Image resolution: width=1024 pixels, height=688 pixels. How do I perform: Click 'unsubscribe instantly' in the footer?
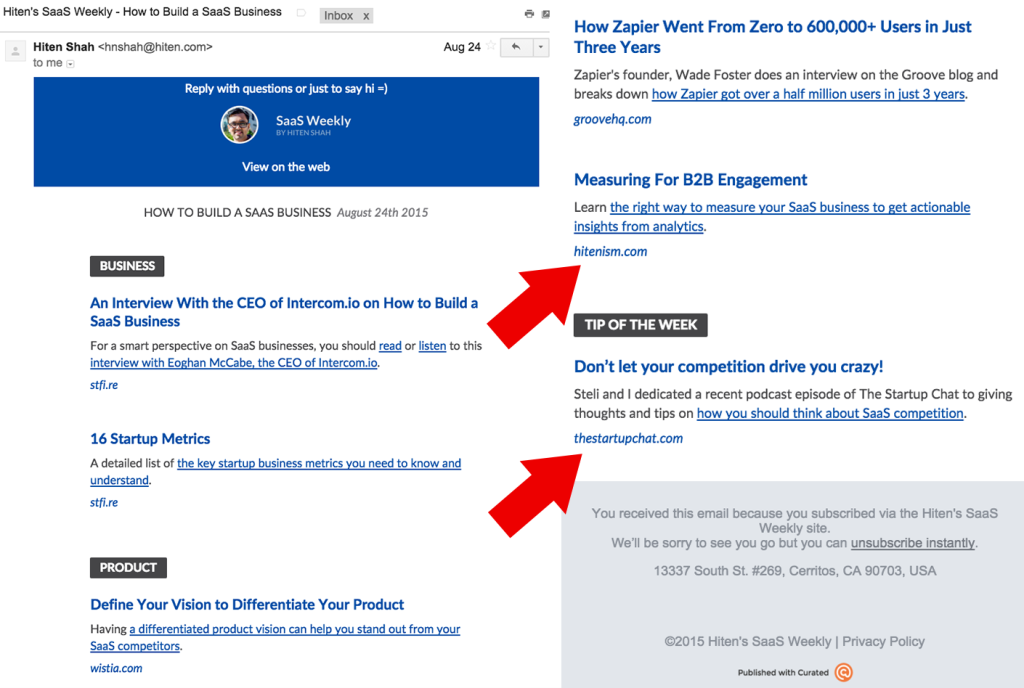912,543
